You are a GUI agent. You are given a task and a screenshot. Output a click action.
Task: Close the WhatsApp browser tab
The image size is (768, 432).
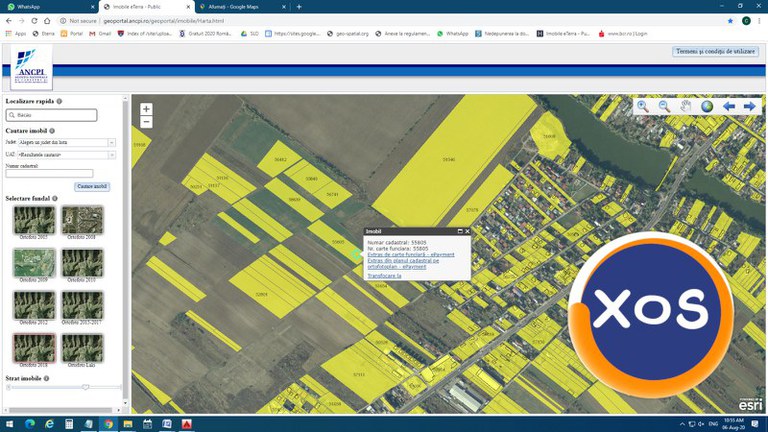point(93,7)
